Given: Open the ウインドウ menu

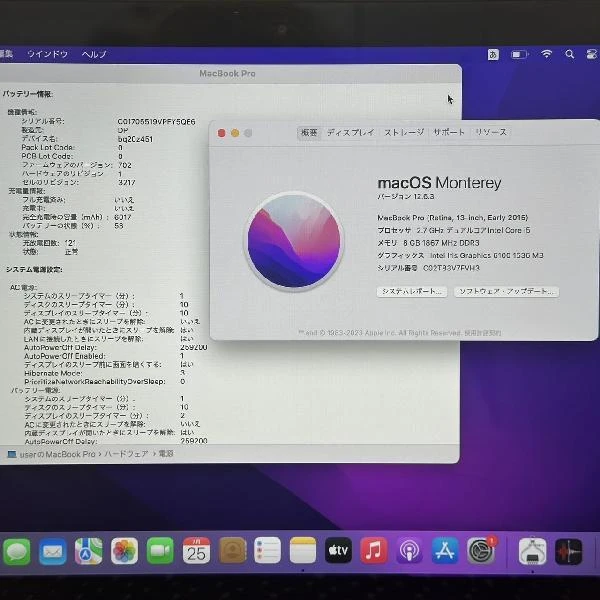Looking at the screenshot, I should click(x=47, y=53).
